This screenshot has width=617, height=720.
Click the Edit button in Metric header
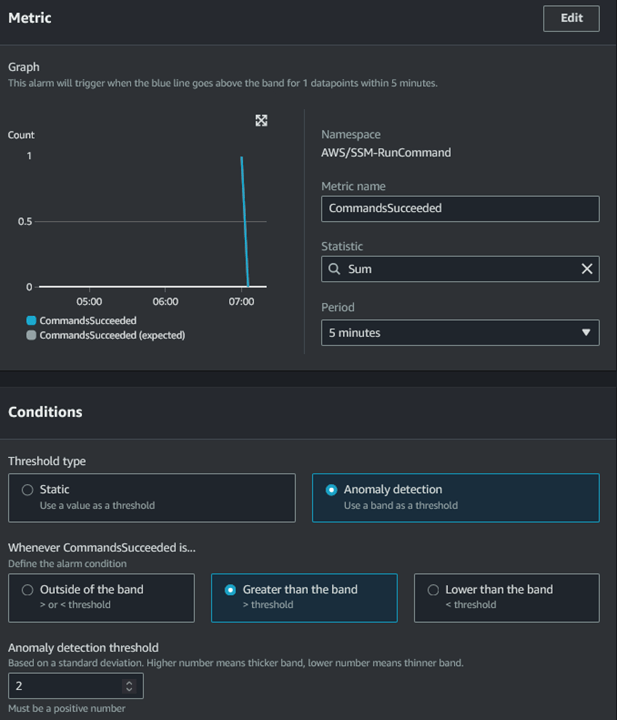click(571, 18)
